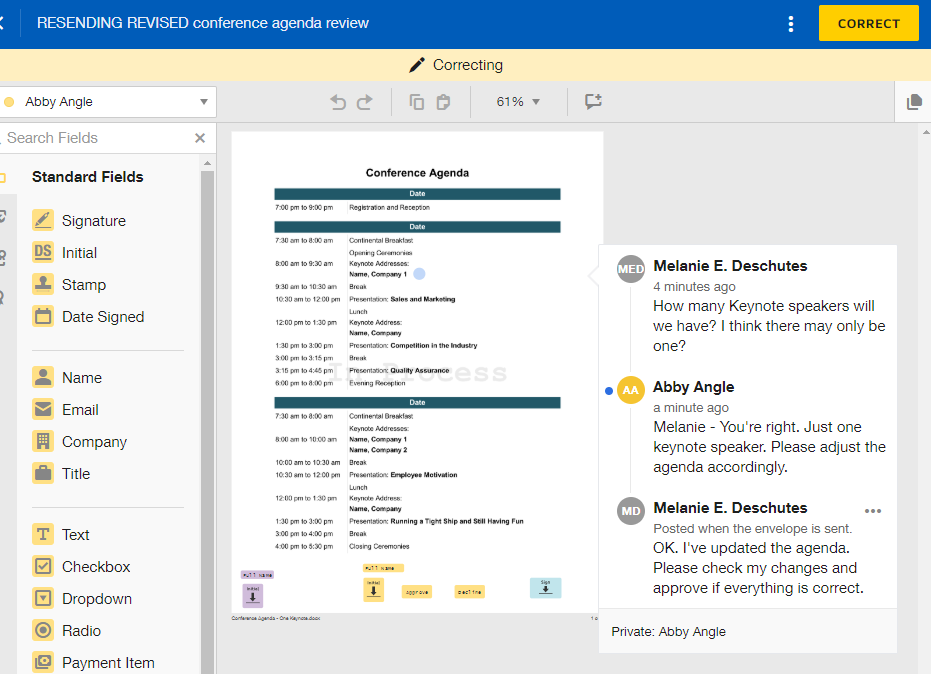Select the Dropdown field type
Image resolution: width=931 pixels, height=674 pixels.
click(96, 599)
